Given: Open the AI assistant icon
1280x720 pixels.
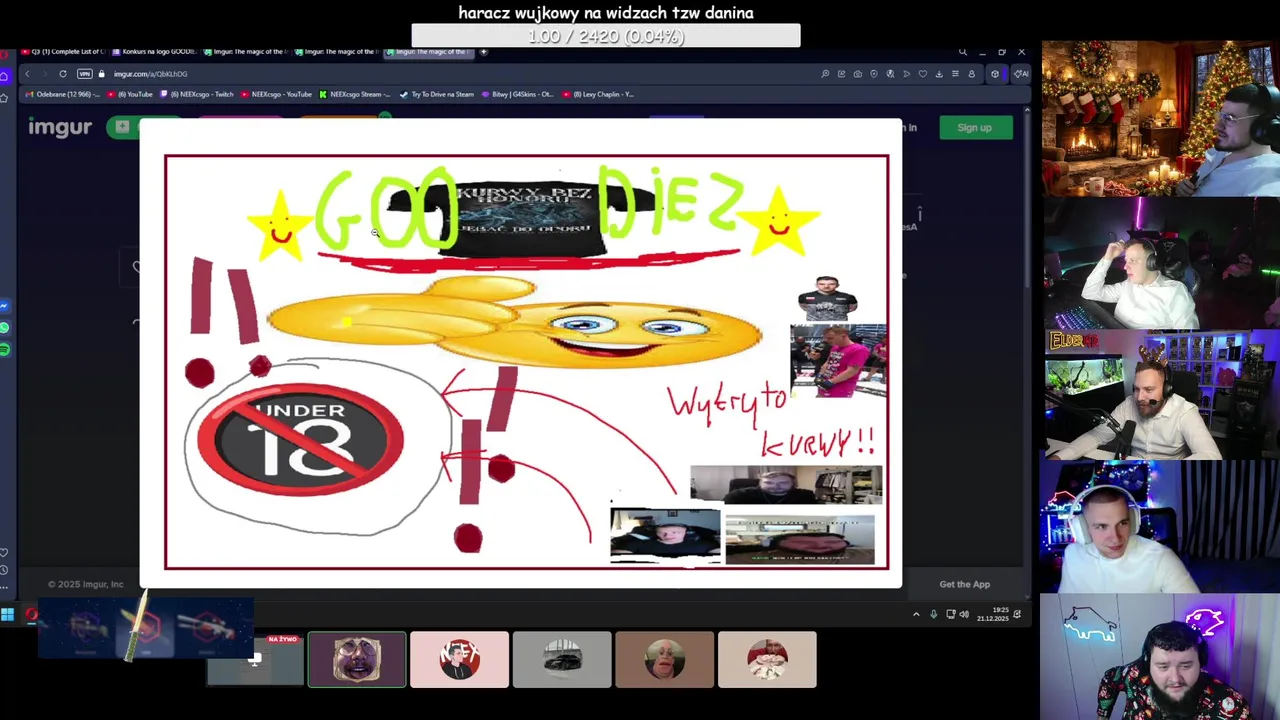Looking at the screenshot, I should pos(1020,74).
